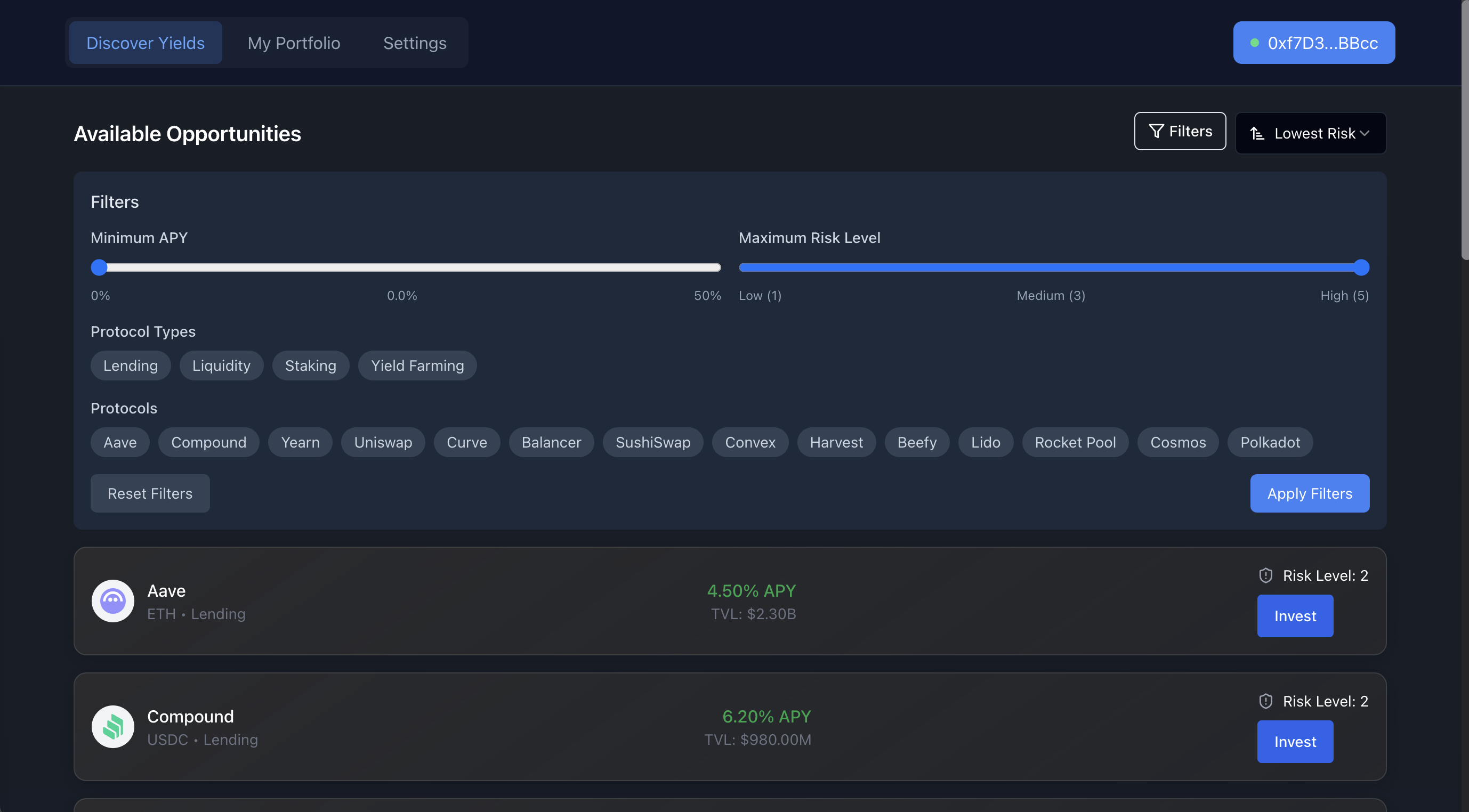This screenshot has height=812, width=1469.
Task: Select the Convex protocol chip
Action: pyautogui.click(x=750, y=442)
